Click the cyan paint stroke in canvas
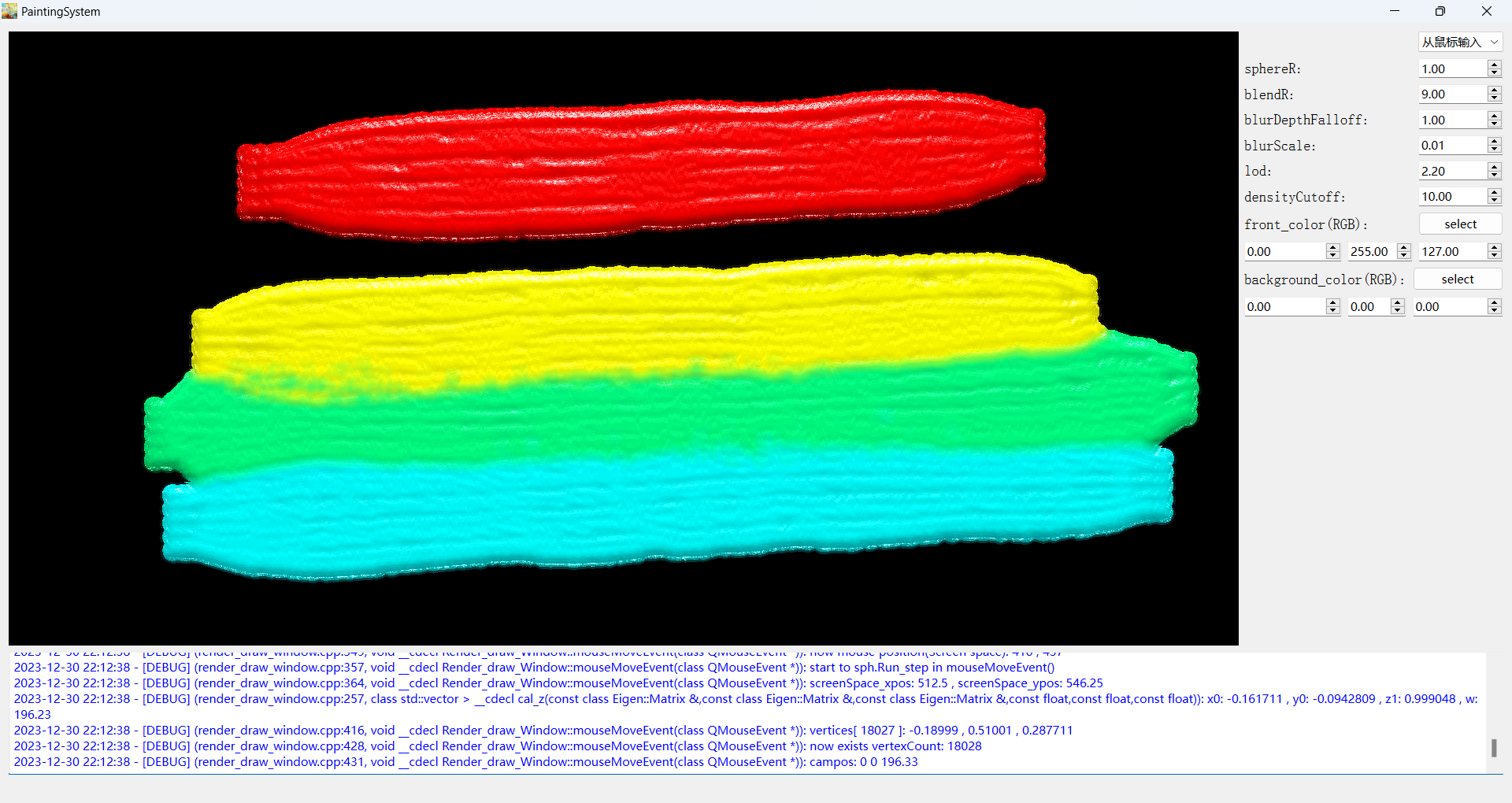This screenshot has height=803, width=1512. click(x=630, y=512)
